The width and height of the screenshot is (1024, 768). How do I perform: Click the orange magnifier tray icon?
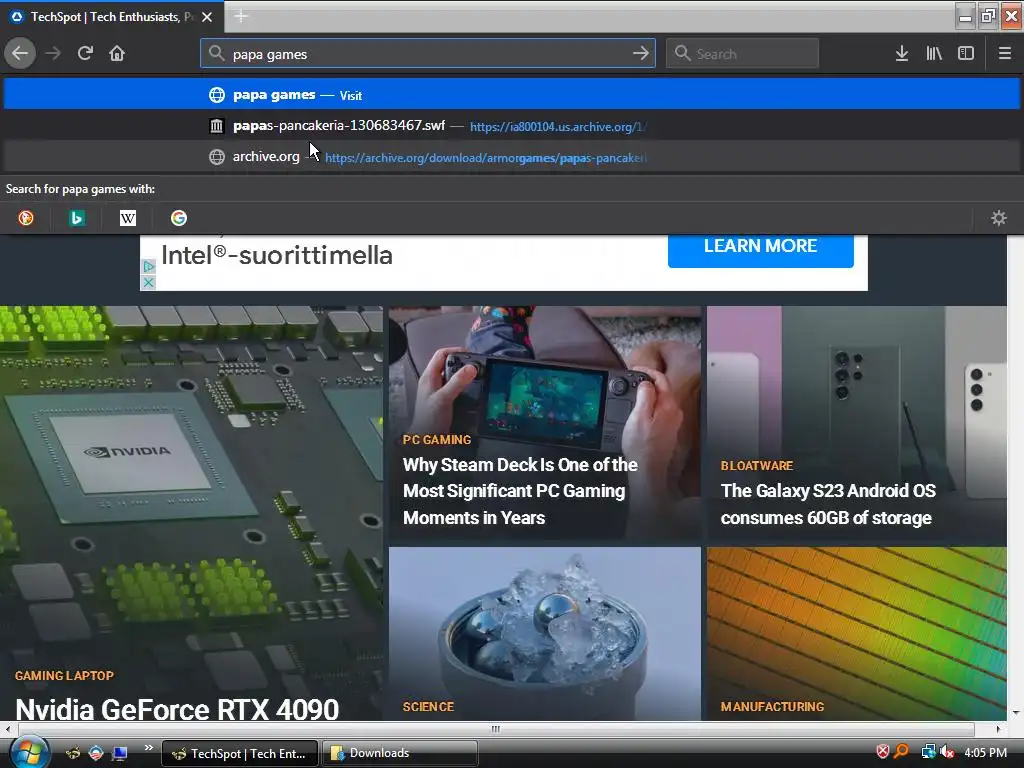point(901,752)
